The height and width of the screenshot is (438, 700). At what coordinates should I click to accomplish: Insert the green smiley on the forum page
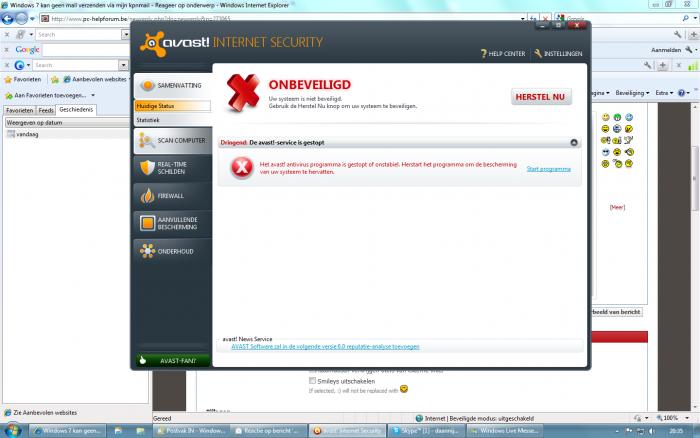click(617, 117)
